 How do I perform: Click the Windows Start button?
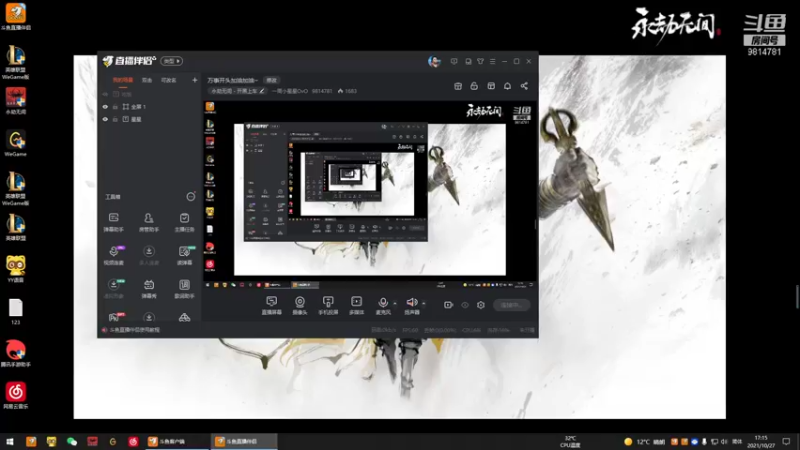[x=10, y=441]
